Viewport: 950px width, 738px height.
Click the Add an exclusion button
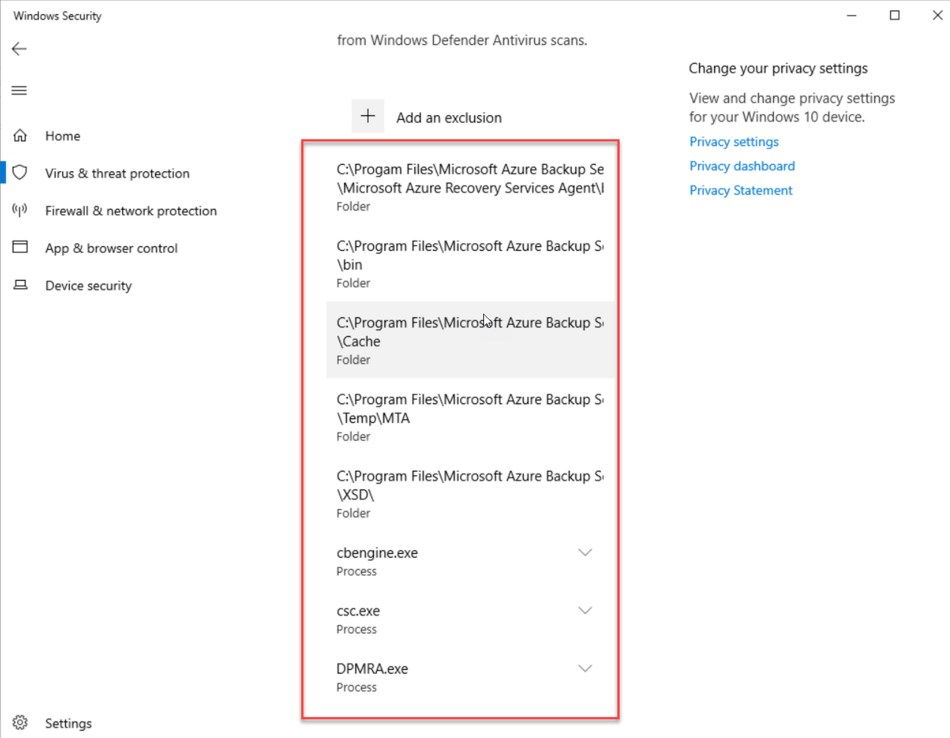[448, 117]
